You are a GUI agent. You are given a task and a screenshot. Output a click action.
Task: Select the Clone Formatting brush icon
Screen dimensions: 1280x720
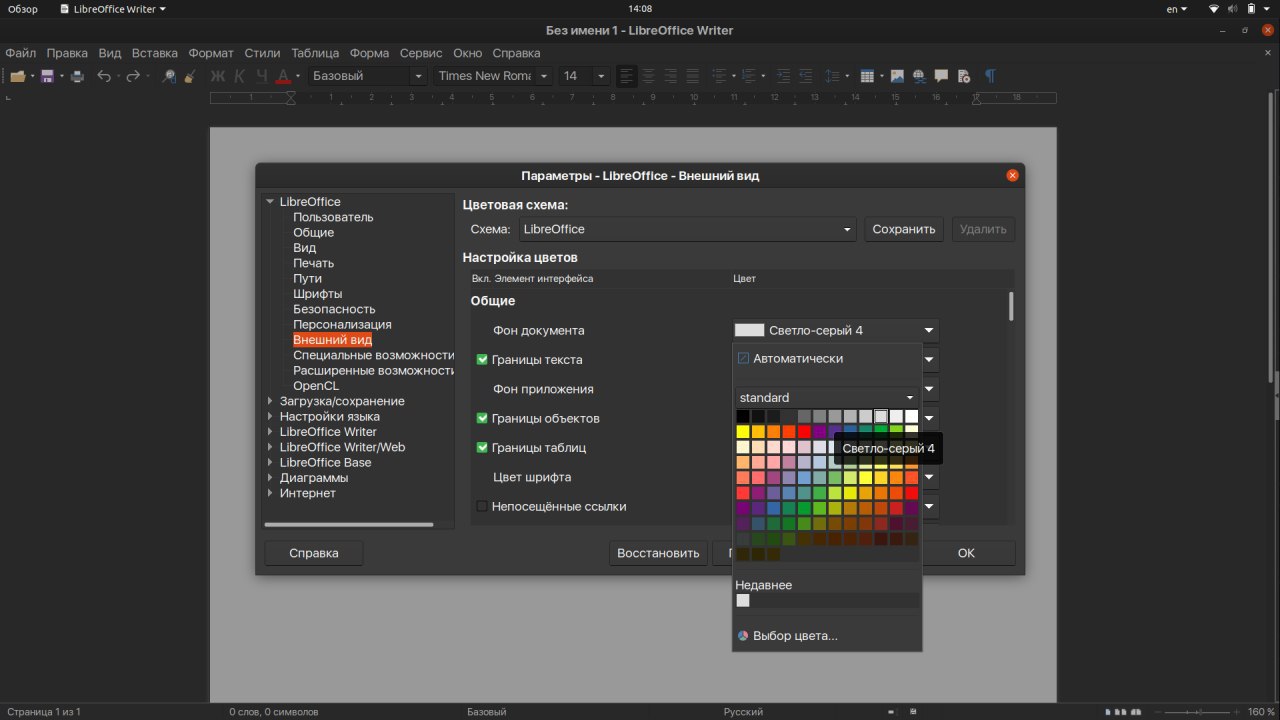[x=190, y=76]
